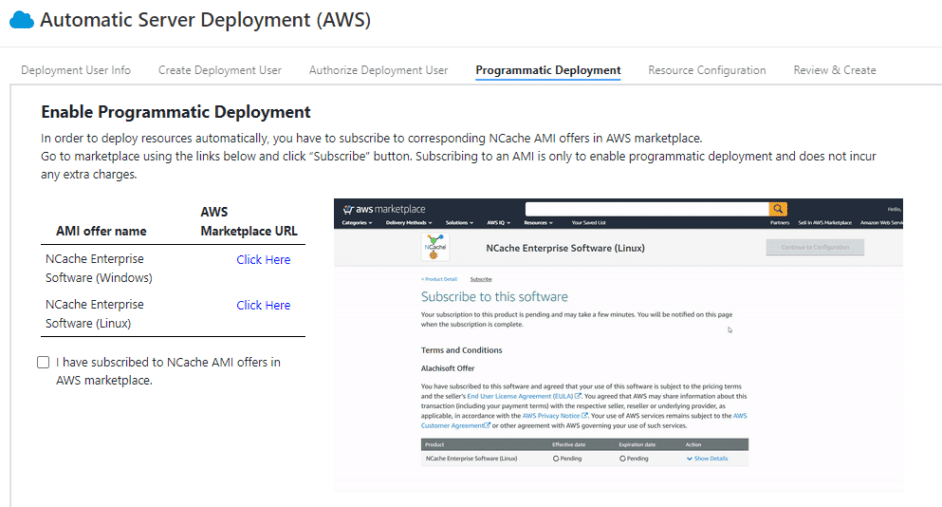Click 'AMI offer name' column header
The image size is (942, 507).
point(101,231)
